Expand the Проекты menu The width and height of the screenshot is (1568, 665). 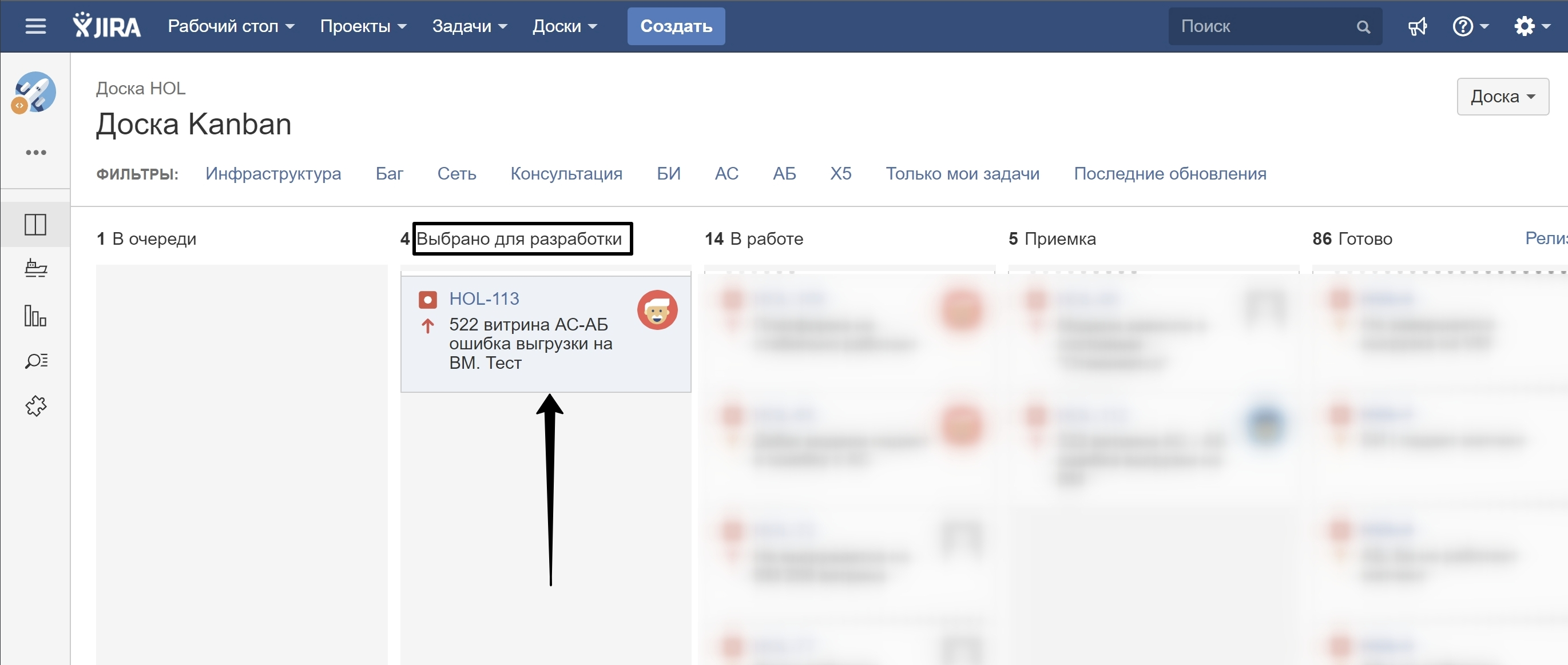pyautogui.click(x=363, y=26)
